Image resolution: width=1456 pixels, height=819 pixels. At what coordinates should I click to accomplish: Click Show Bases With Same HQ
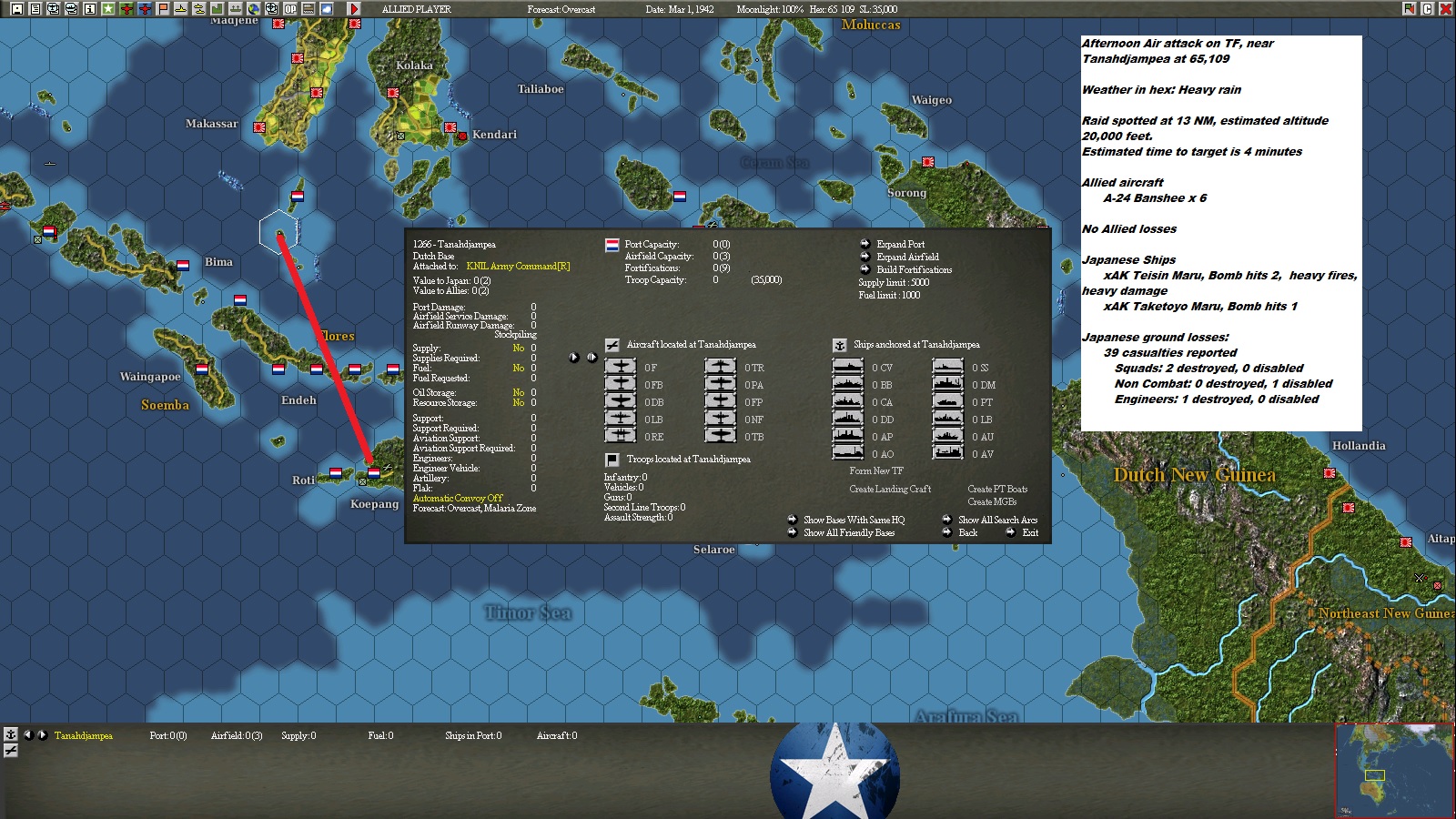tap(846, 520)
